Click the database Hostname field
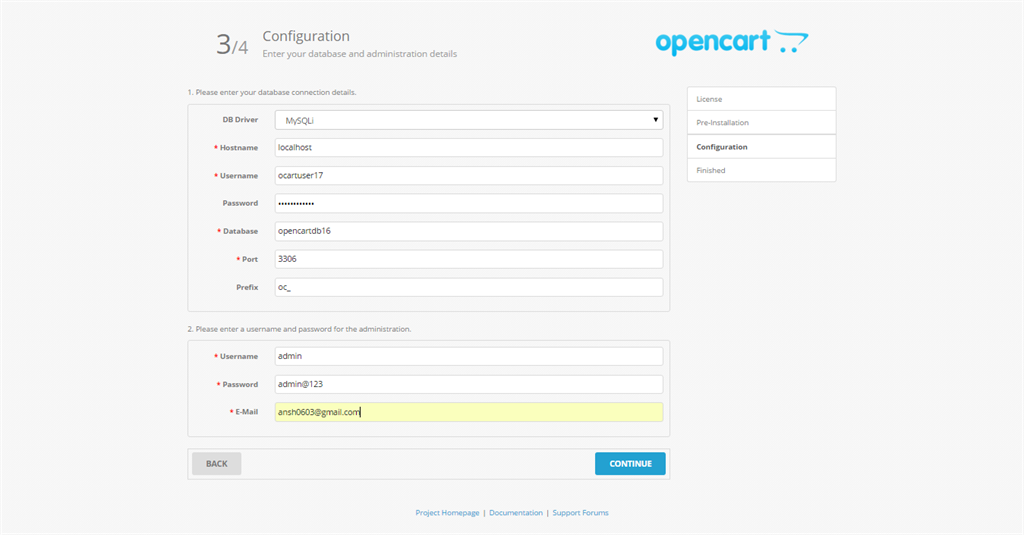This screenshot has width=1024, height=535. point(469,148)
